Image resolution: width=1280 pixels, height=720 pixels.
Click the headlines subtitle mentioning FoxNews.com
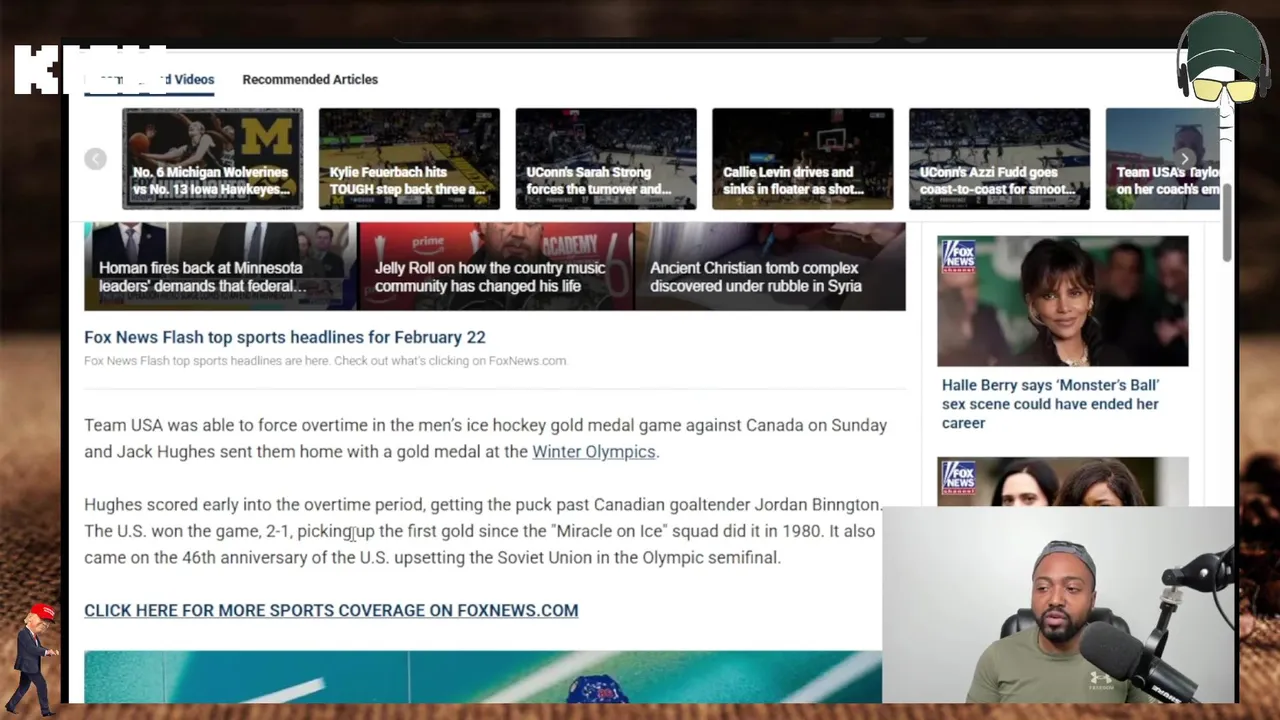[325, 361]
